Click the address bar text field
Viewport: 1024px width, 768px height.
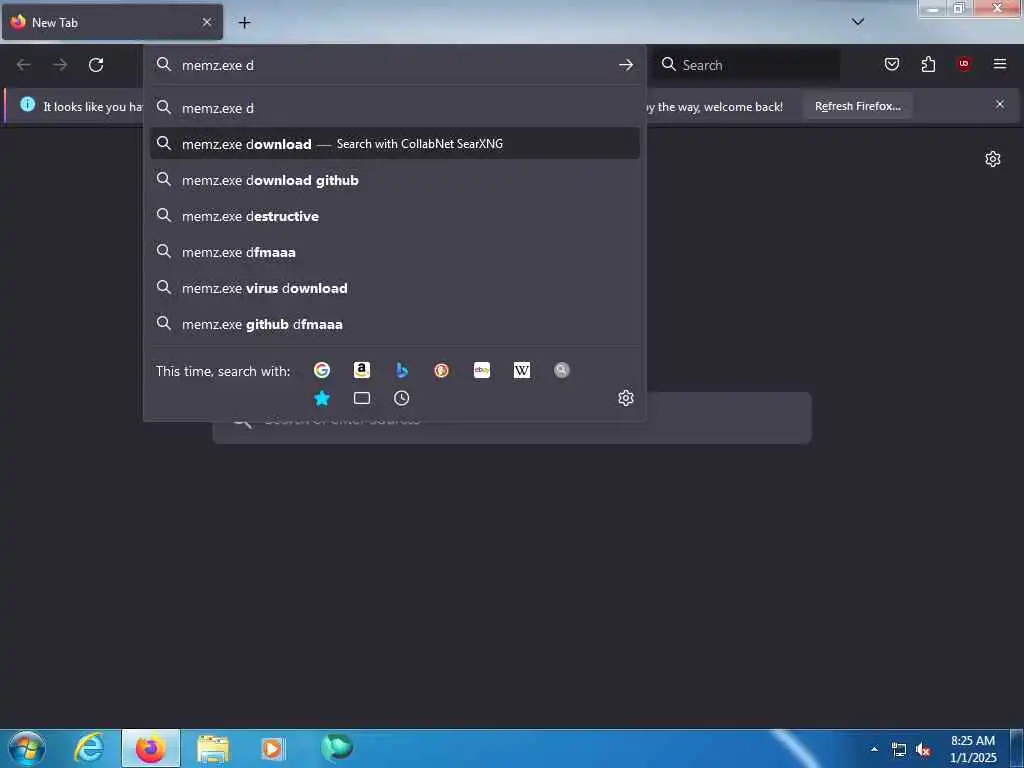395,65
